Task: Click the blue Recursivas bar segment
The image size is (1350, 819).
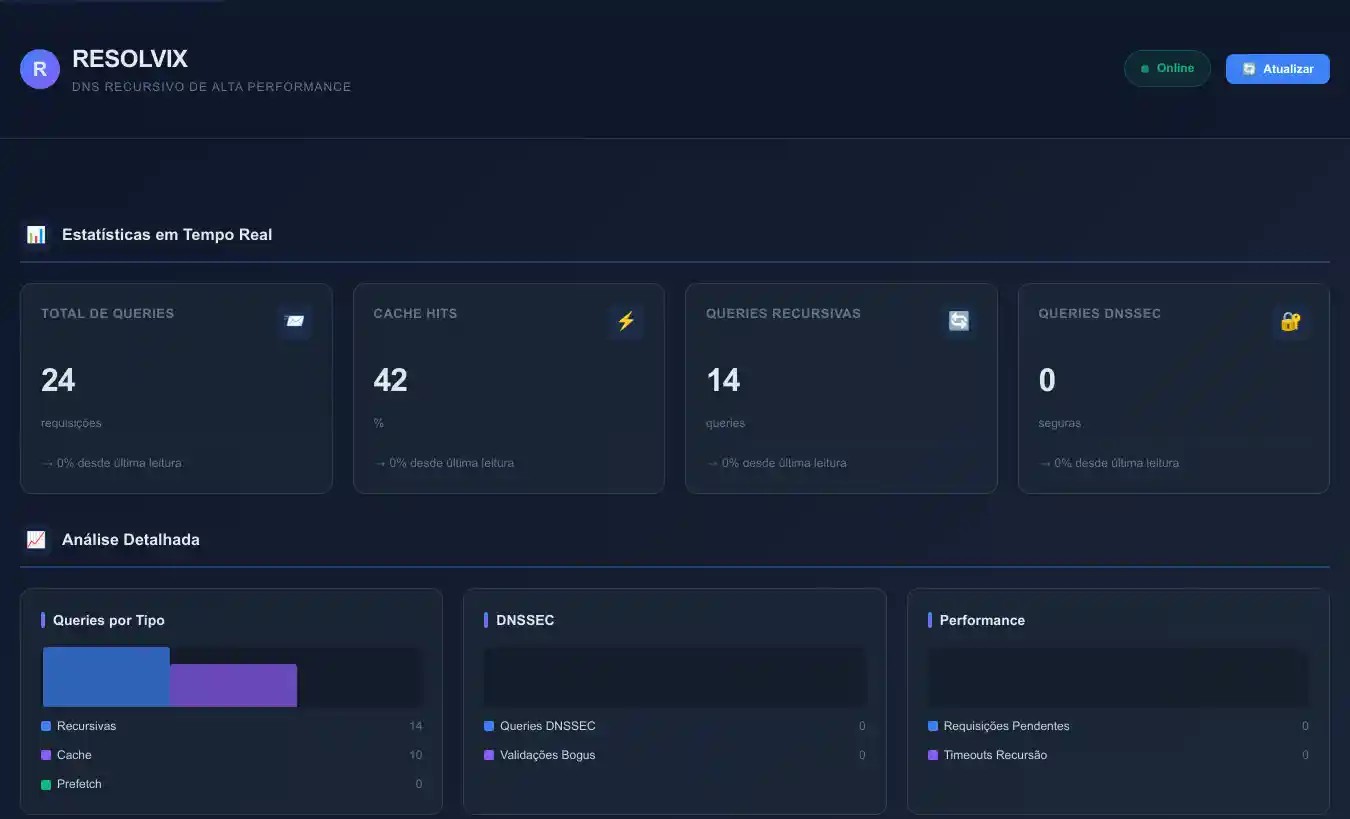Action: (106, 677)
